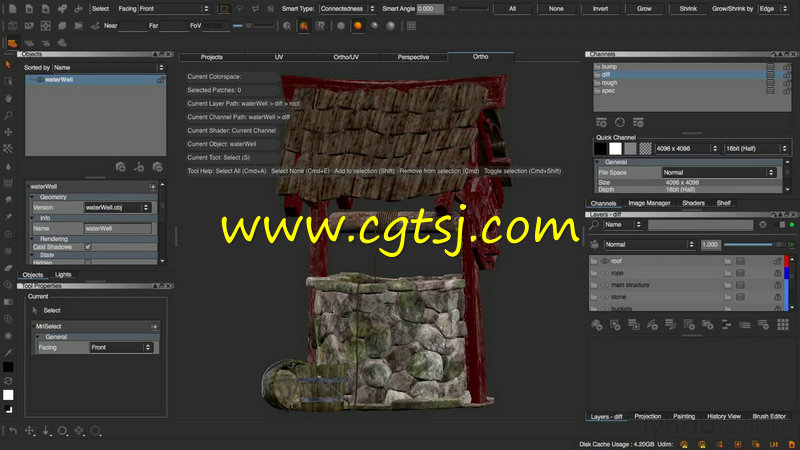Screen dimensions: 800x450
Task: Click the Add Object icon under Objects list
Action: (x=120, y=167)
